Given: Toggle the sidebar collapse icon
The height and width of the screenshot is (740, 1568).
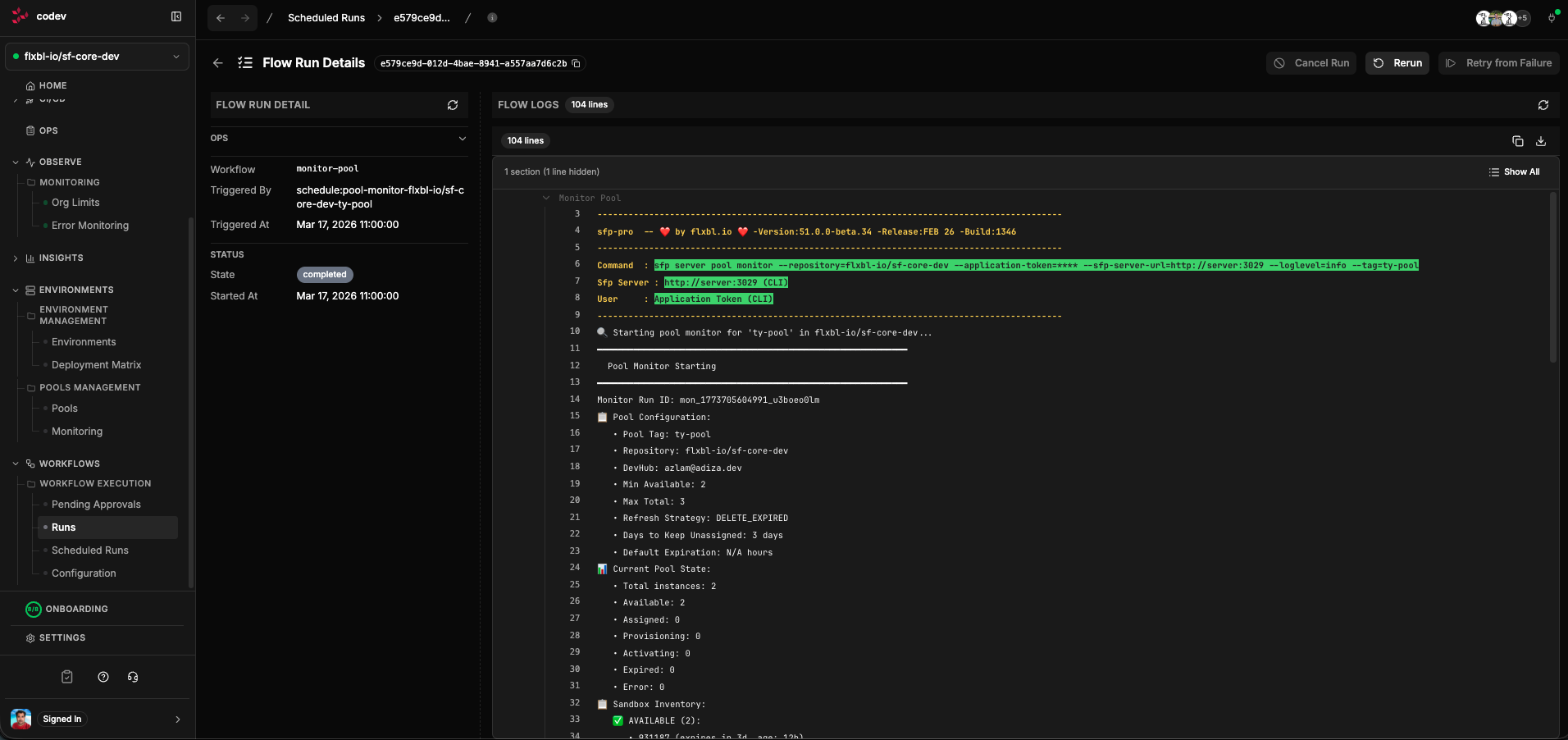Looking at the screenshot, I should [175, 16].
